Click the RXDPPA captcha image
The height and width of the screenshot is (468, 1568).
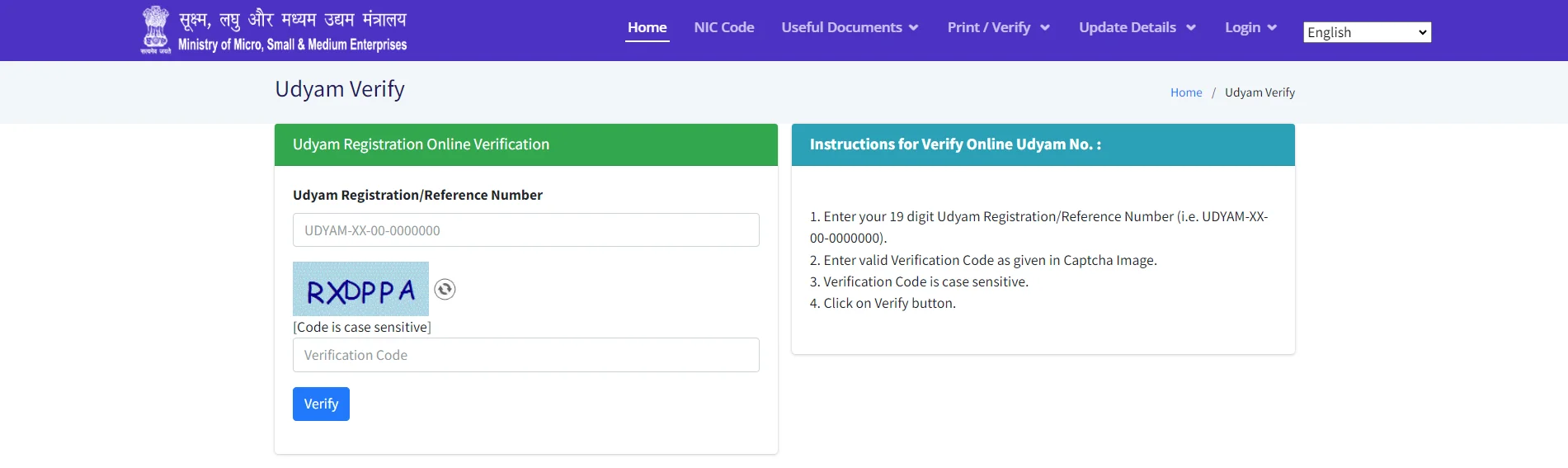360,289
